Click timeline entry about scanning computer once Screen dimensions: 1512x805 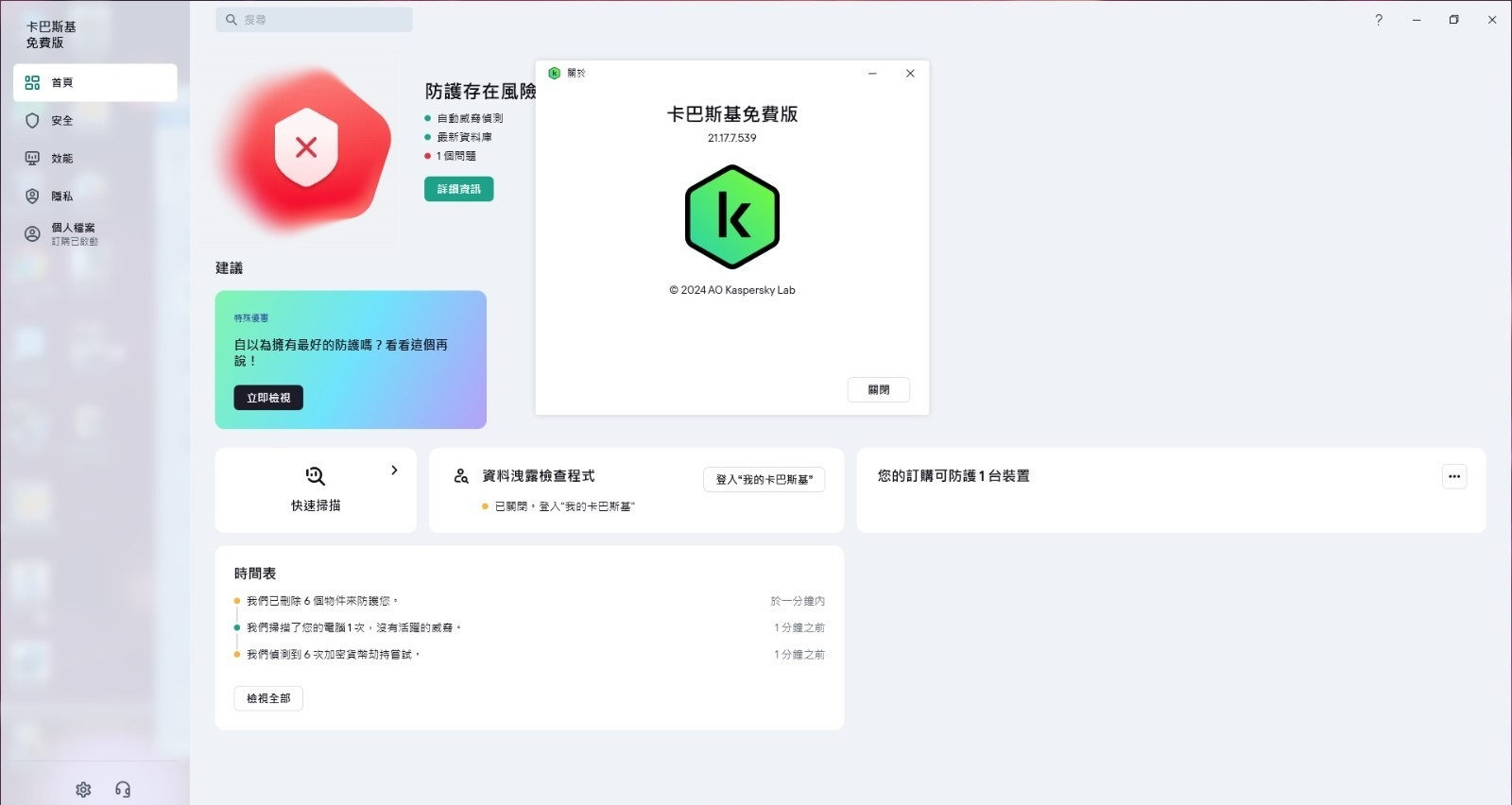click(x=353, y=627)
